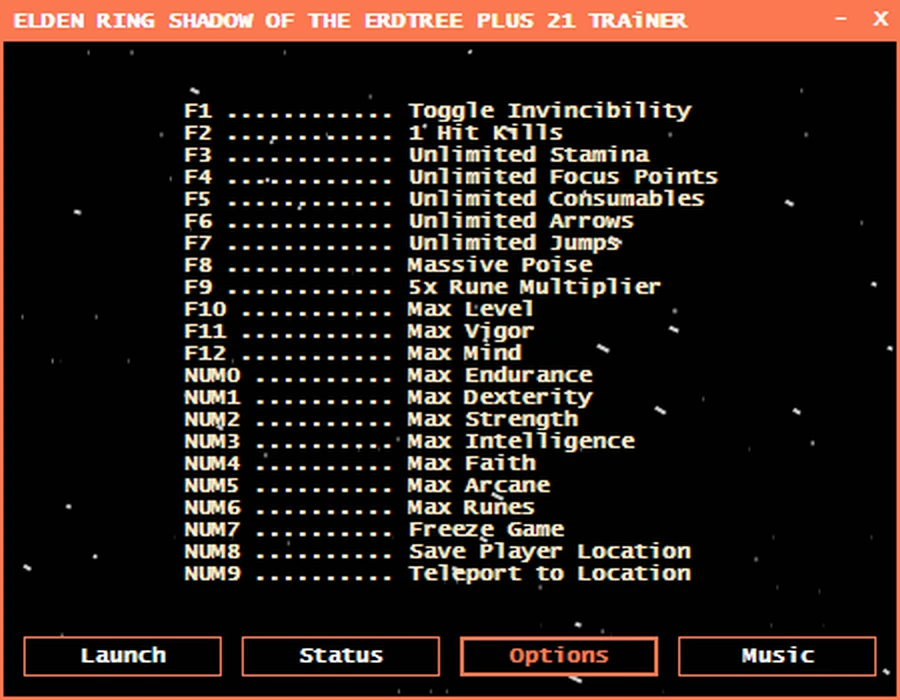Click the F2 hotkey label
The width and height of the screenshot is (900, 700).
coord(197,133)
